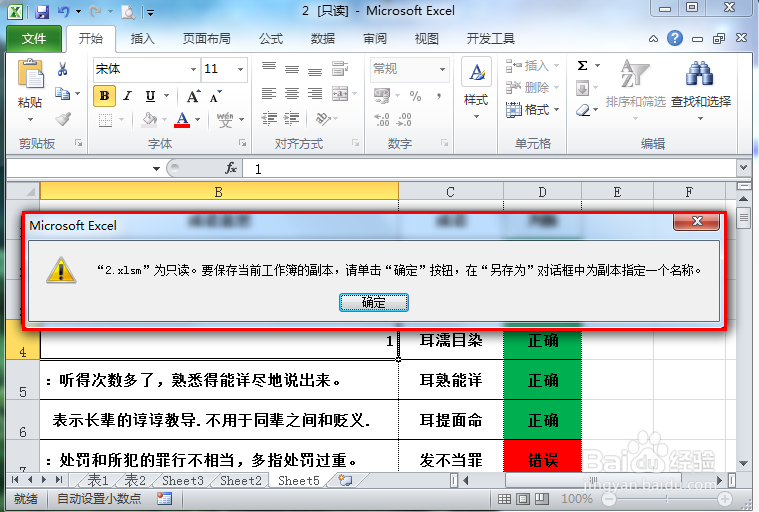Click the Cut scissors icon
This screenshot has height=512, width=759.
pos(62,69)
